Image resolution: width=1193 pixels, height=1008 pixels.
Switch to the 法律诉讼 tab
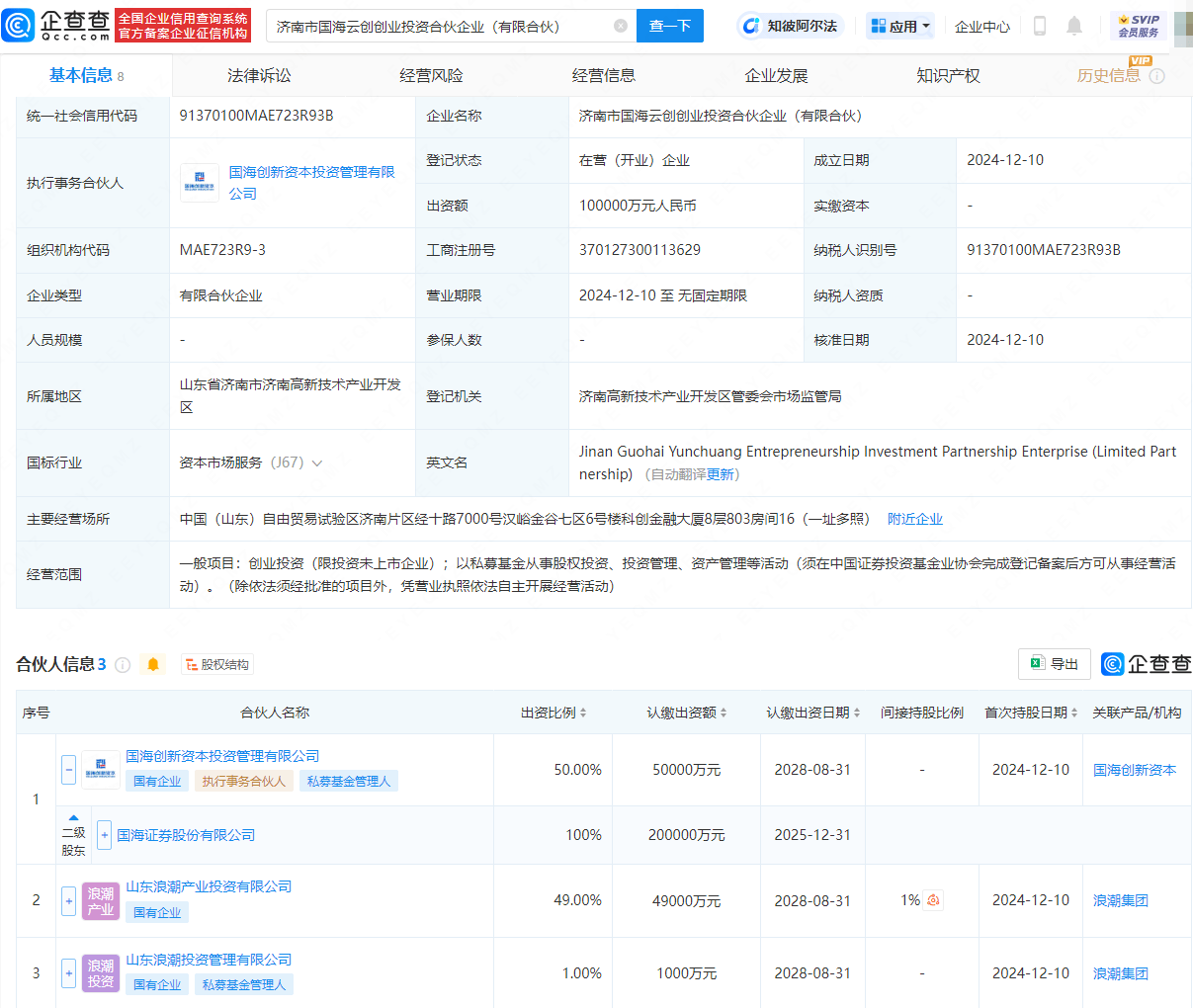(259, 76)
